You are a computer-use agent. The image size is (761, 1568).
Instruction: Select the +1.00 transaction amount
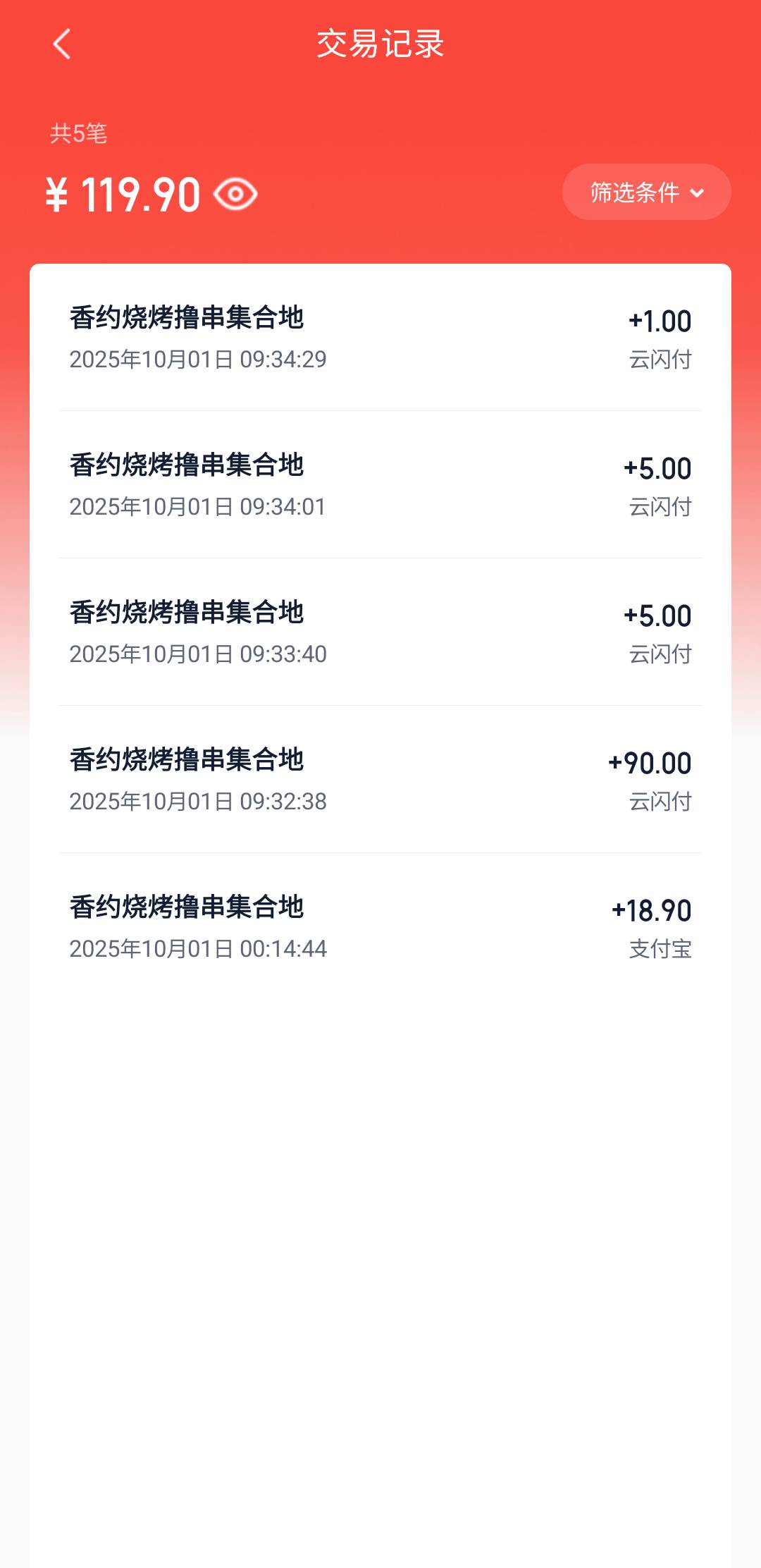(x=660, y=321)
